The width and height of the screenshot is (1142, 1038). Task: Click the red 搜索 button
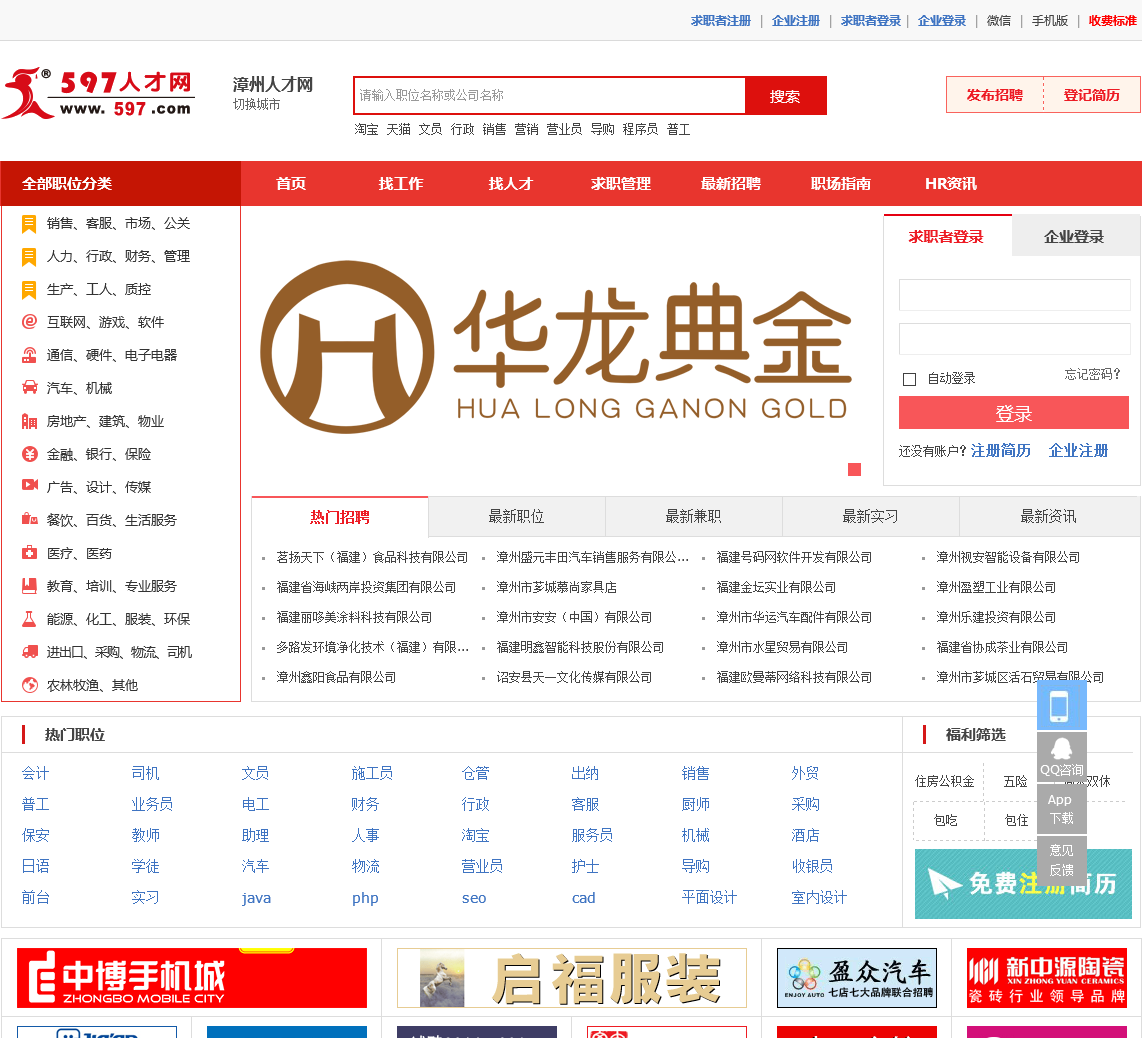click(x=785, y=95)
